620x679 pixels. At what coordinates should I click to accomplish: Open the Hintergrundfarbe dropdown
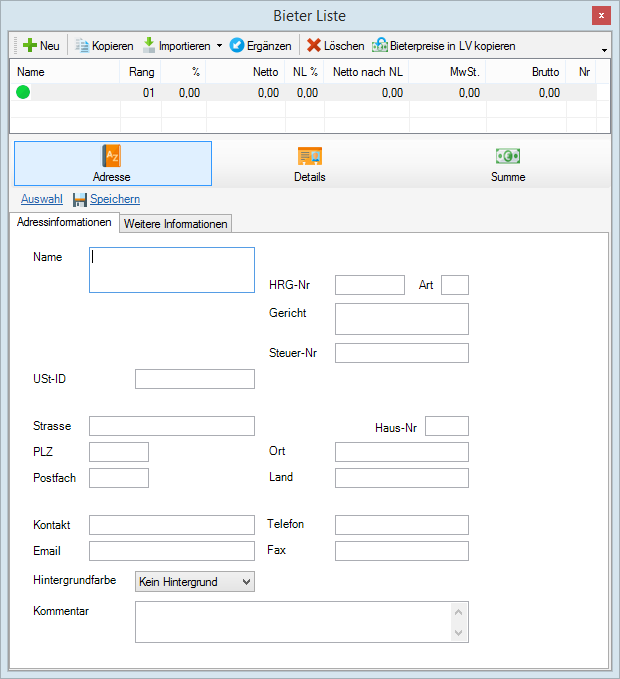click(195, 582)
